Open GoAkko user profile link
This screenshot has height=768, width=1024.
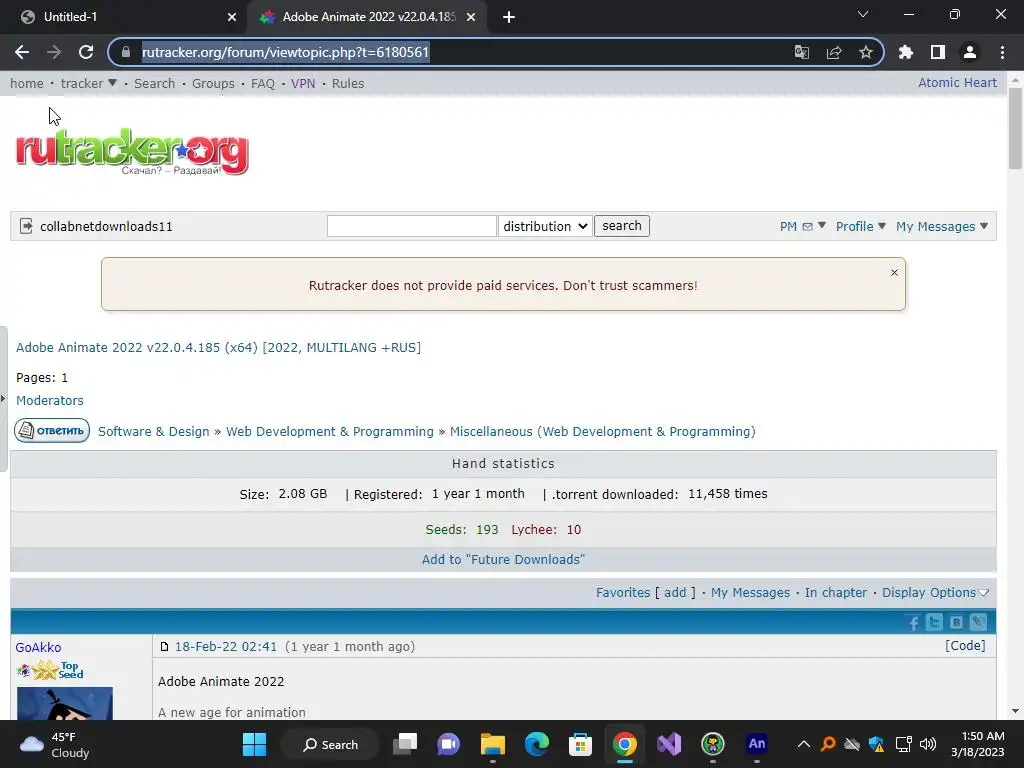click(x=39, y=647)
